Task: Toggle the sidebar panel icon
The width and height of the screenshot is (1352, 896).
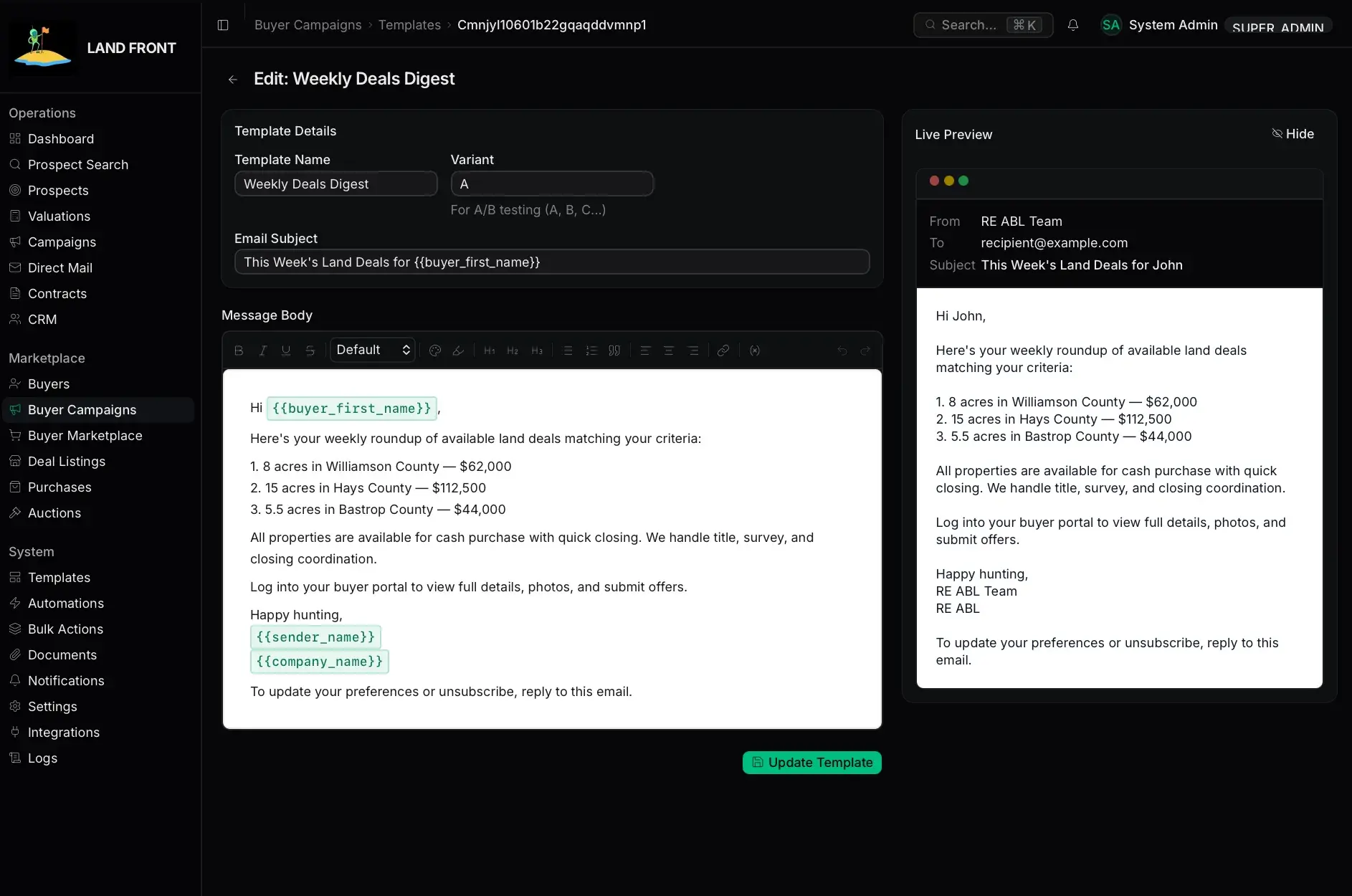Action: point(223,25)
